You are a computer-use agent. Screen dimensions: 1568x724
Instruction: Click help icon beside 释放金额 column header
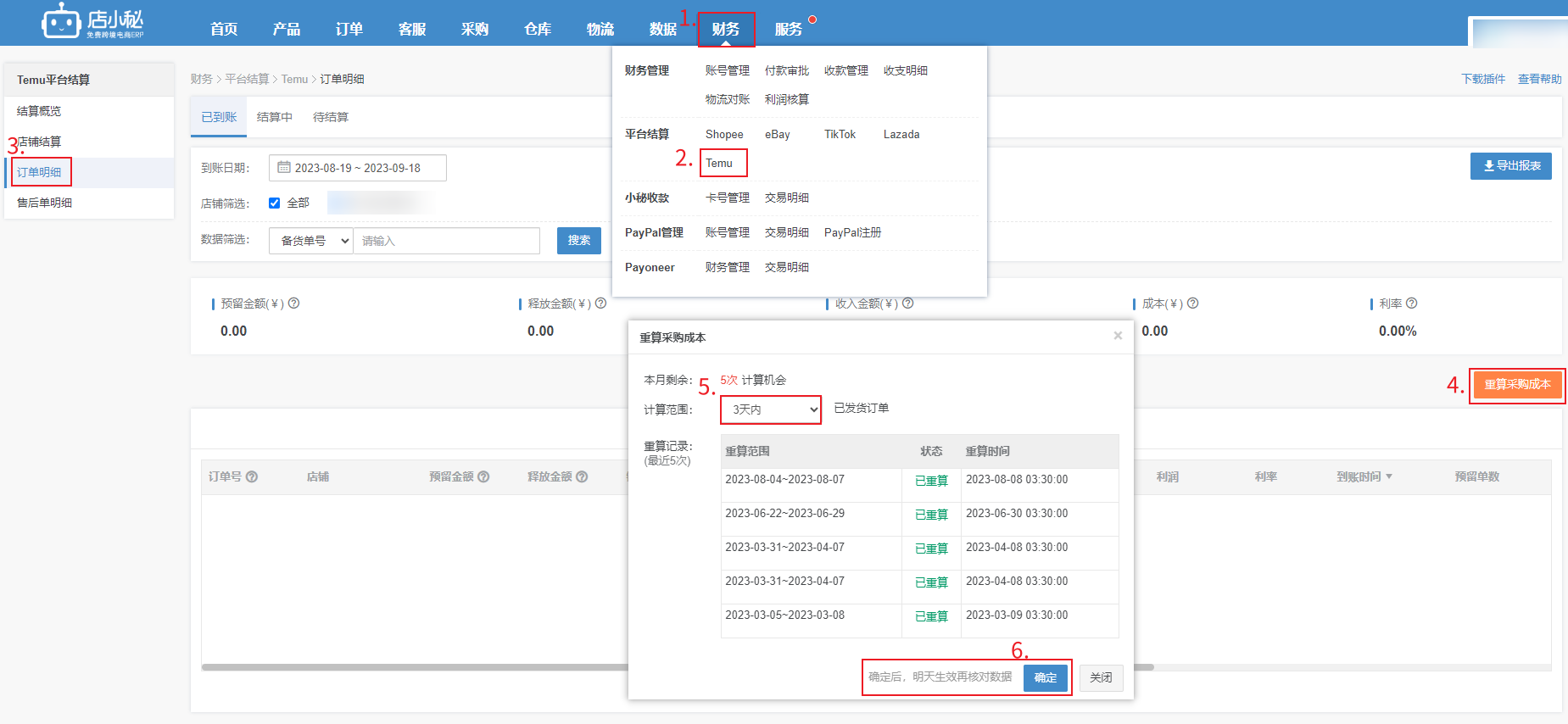tap(582, 477)
